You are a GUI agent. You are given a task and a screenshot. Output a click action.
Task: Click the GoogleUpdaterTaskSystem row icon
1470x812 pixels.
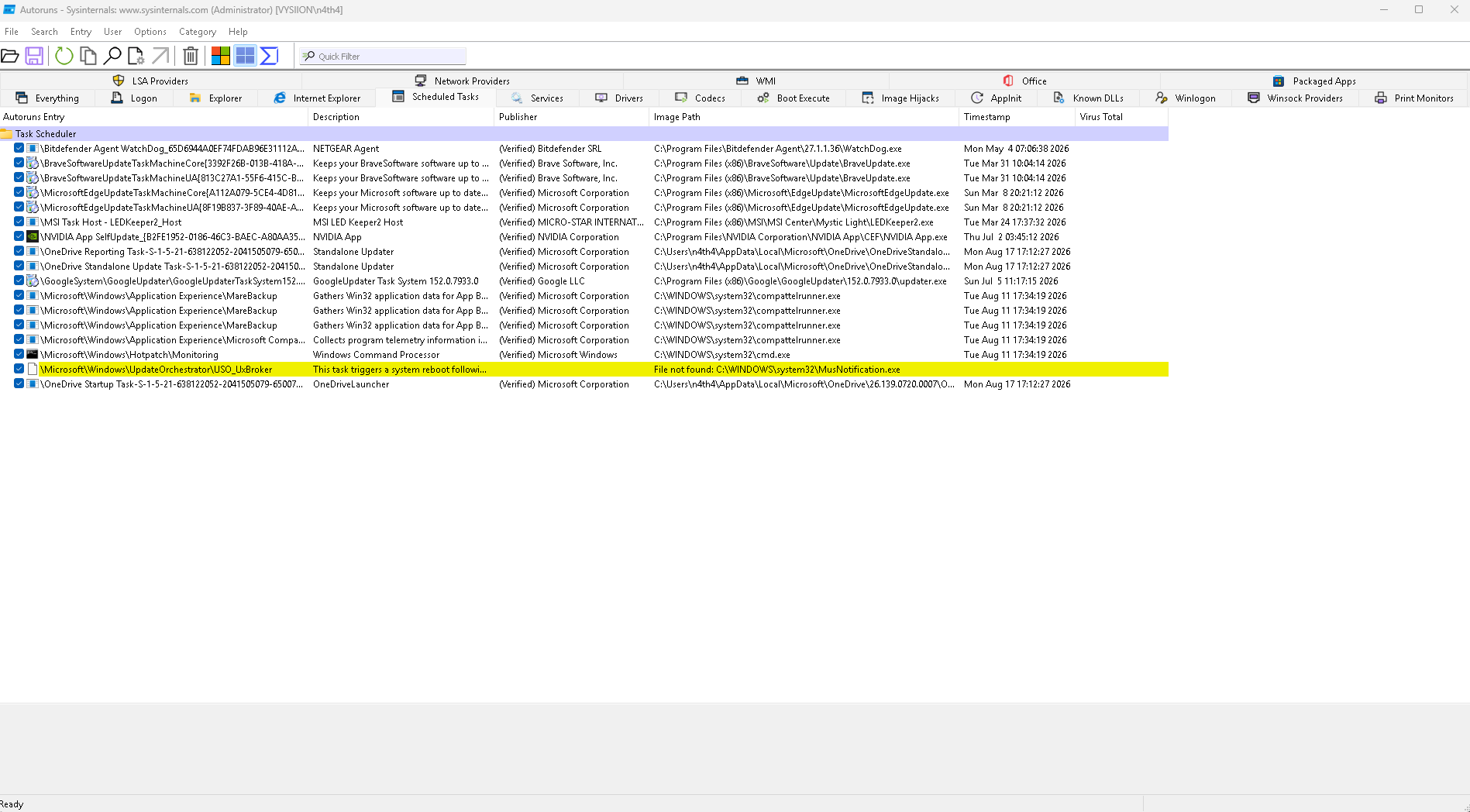pos(33,281)
